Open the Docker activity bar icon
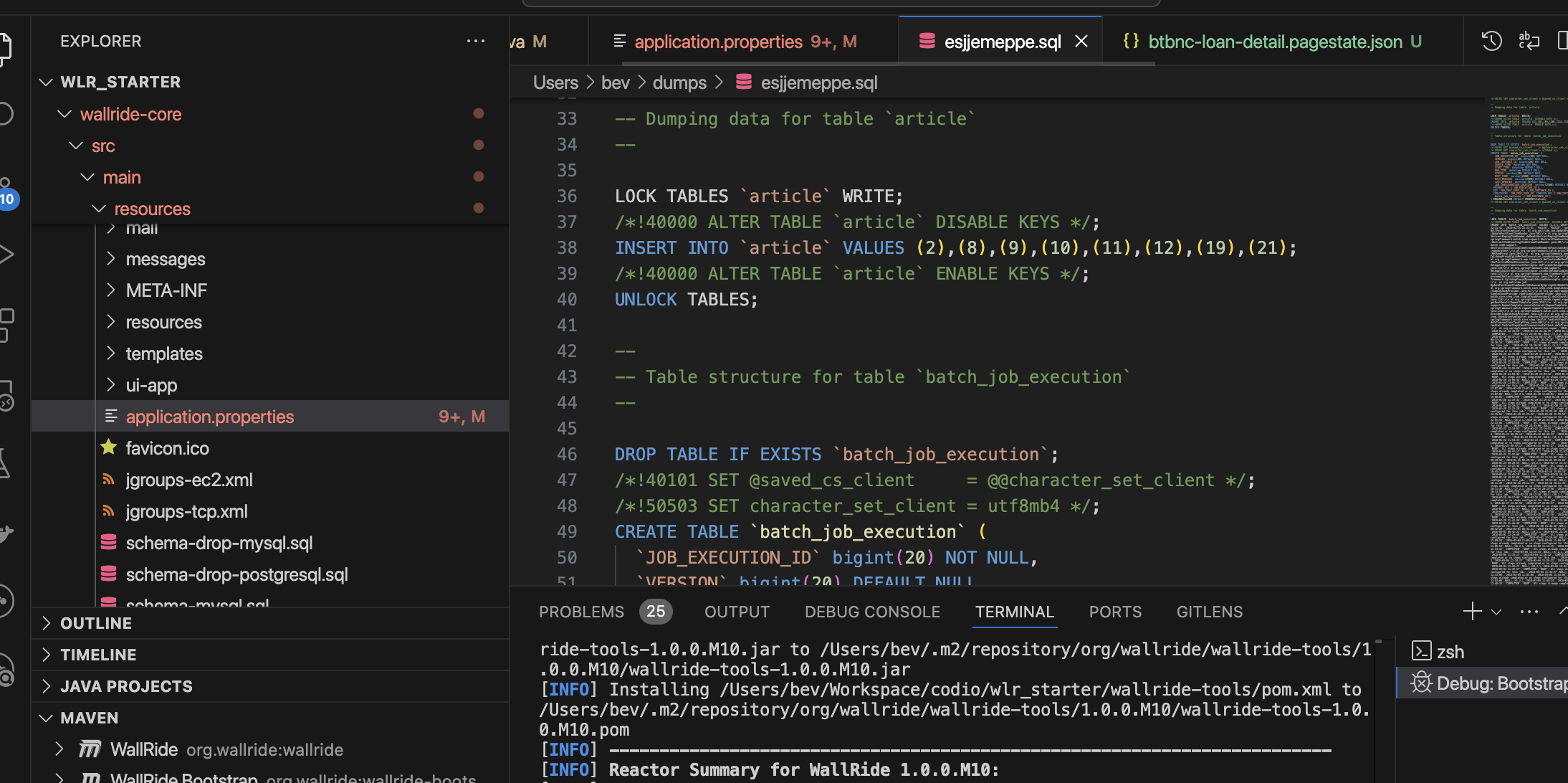 click(6, 533)
